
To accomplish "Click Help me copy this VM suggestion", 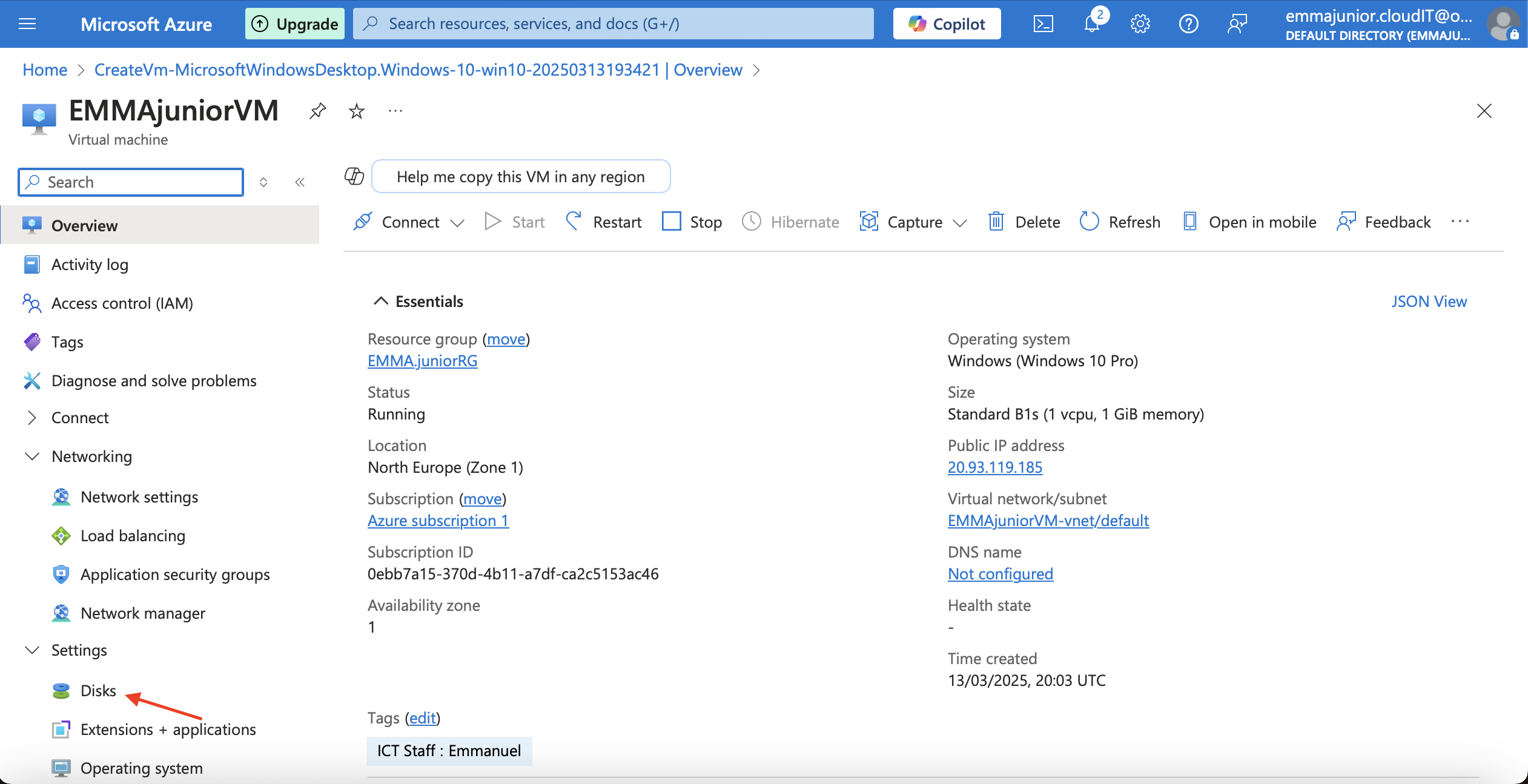I will [x=521, y=176].
